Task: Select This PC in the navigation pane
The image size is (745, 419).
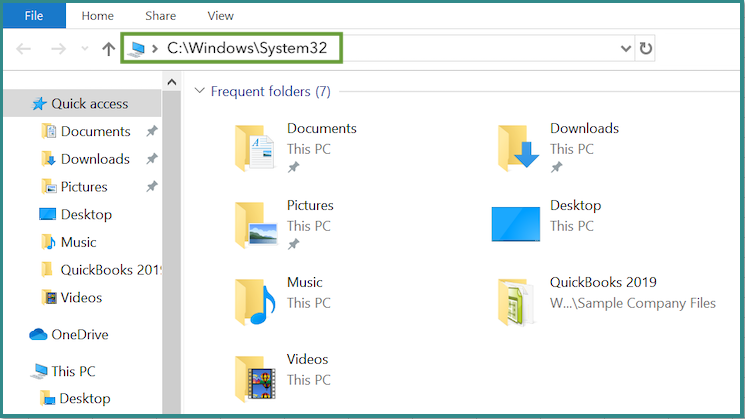Action: [73, 371]
